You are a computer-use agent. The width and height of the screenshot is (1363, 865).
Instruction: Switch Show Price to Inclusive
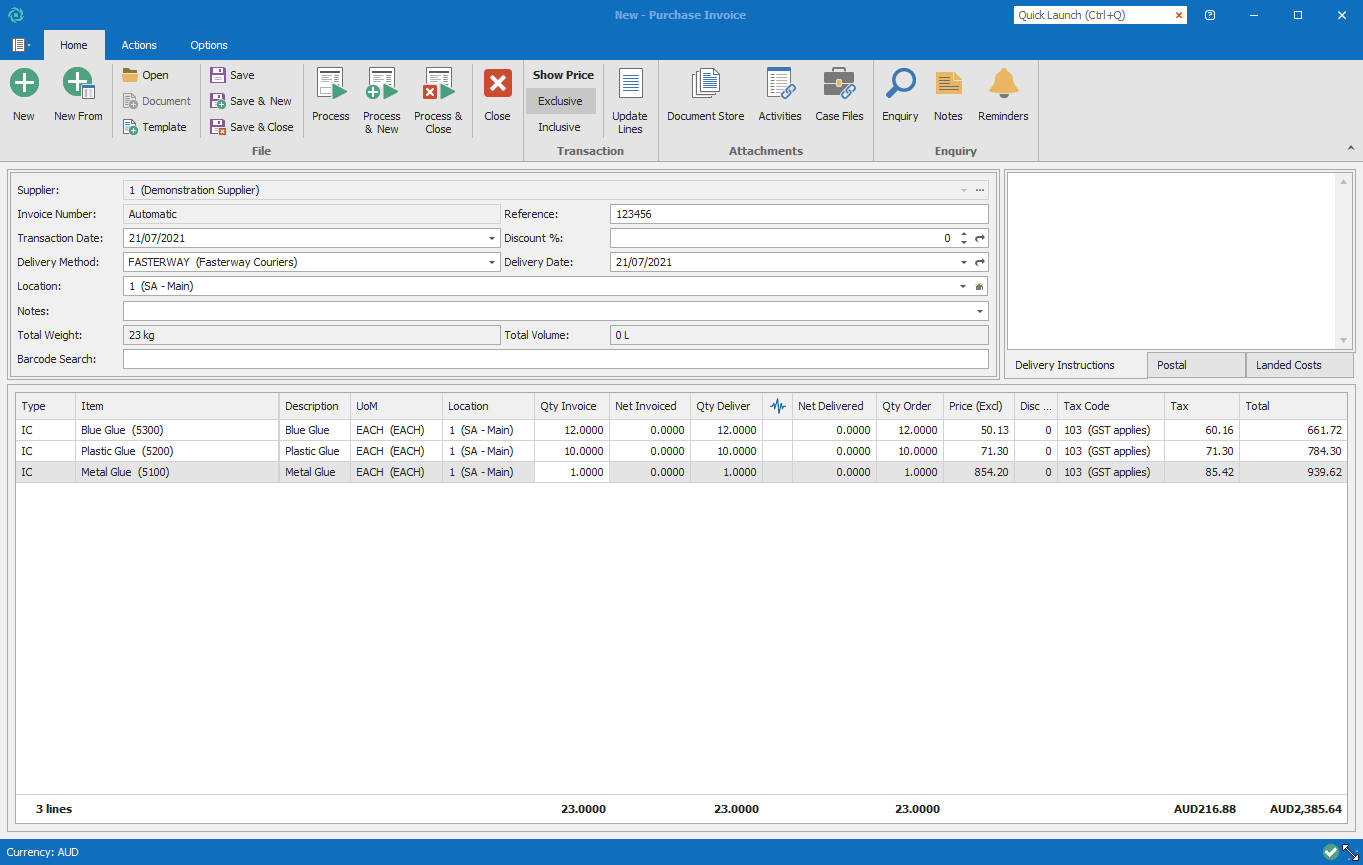[559, 127]
